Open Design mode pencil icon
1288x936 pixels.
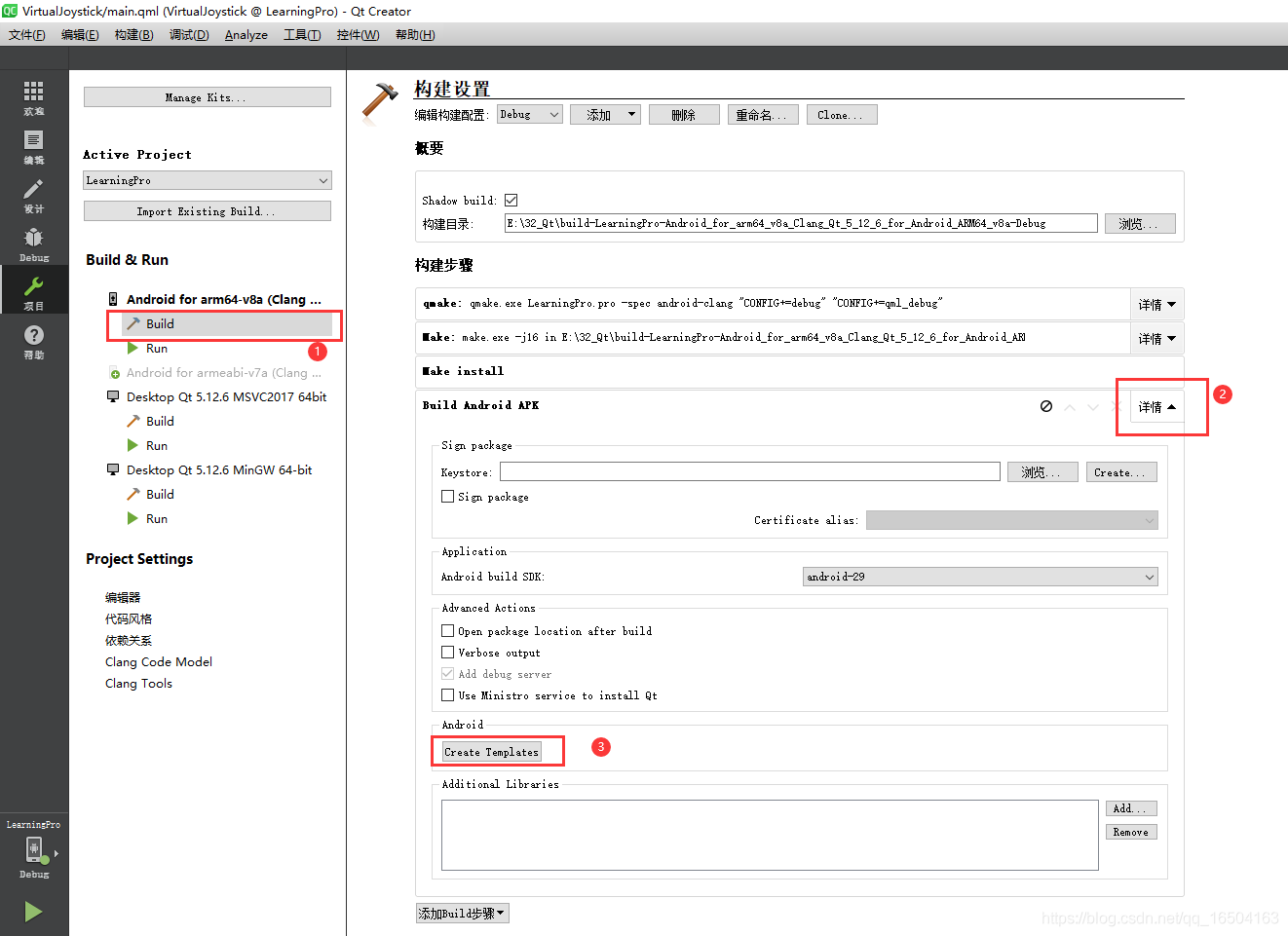[x=33, y=189]
